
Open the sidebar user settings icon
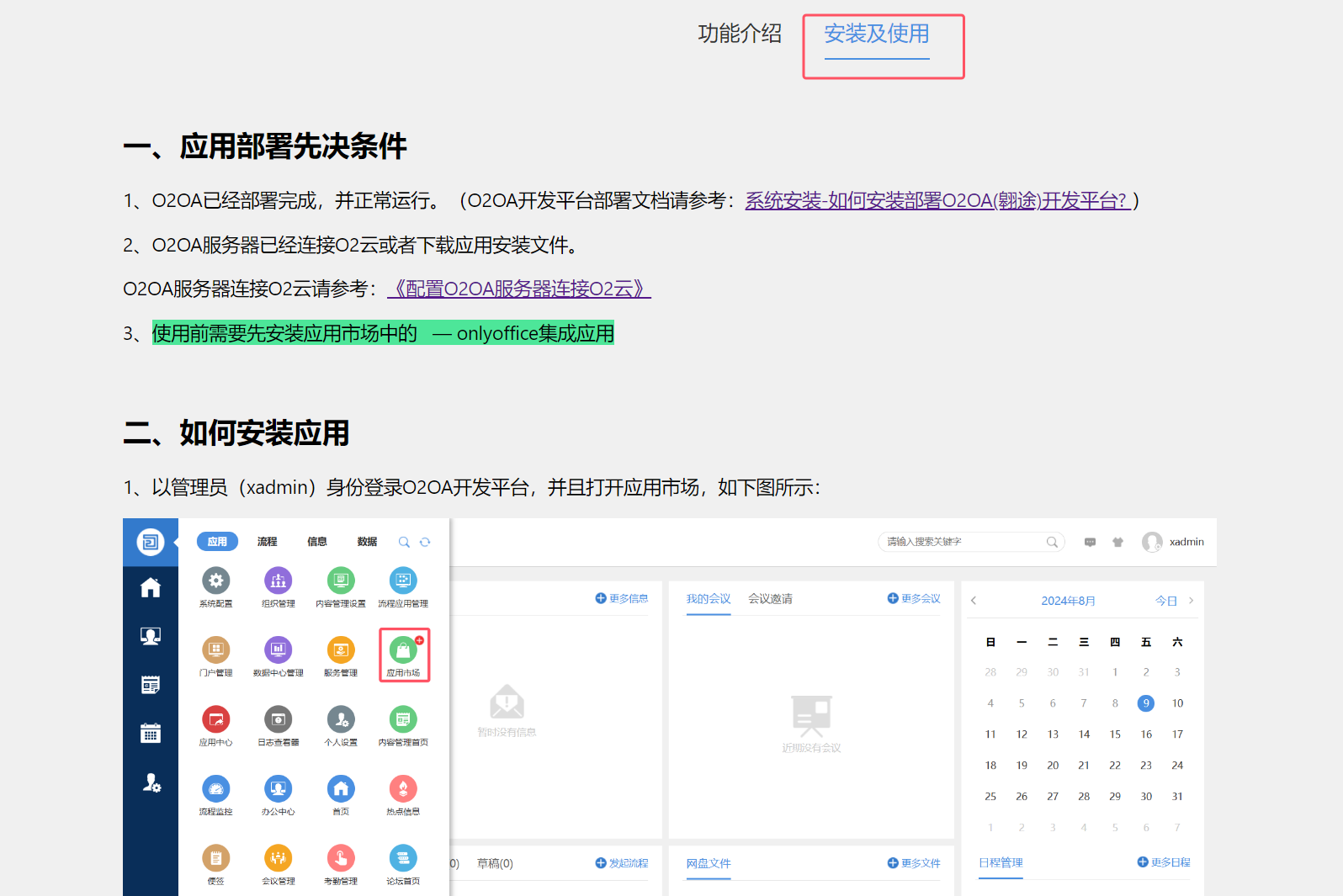tap(151, 782)
